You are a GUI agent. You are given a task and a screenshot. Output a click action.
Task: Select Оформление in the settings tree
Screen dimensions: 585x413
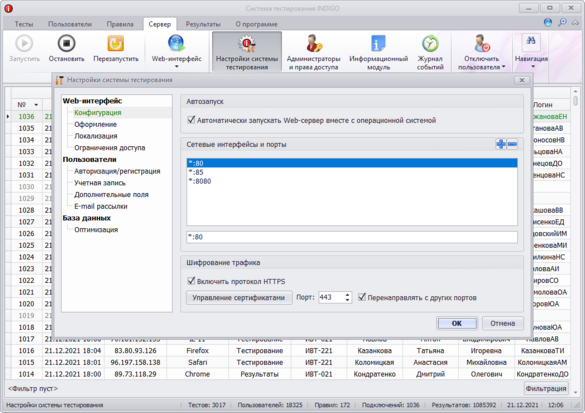(x=96, y=124)
